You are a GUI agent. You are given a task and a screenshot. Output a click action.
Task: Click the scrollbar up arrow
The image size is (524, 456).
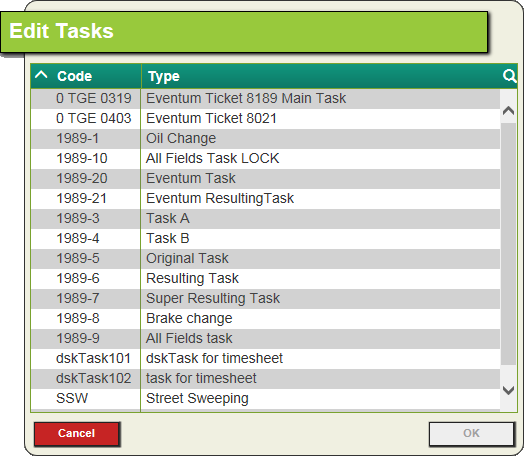pyautogui.click(x=508, y=111)
